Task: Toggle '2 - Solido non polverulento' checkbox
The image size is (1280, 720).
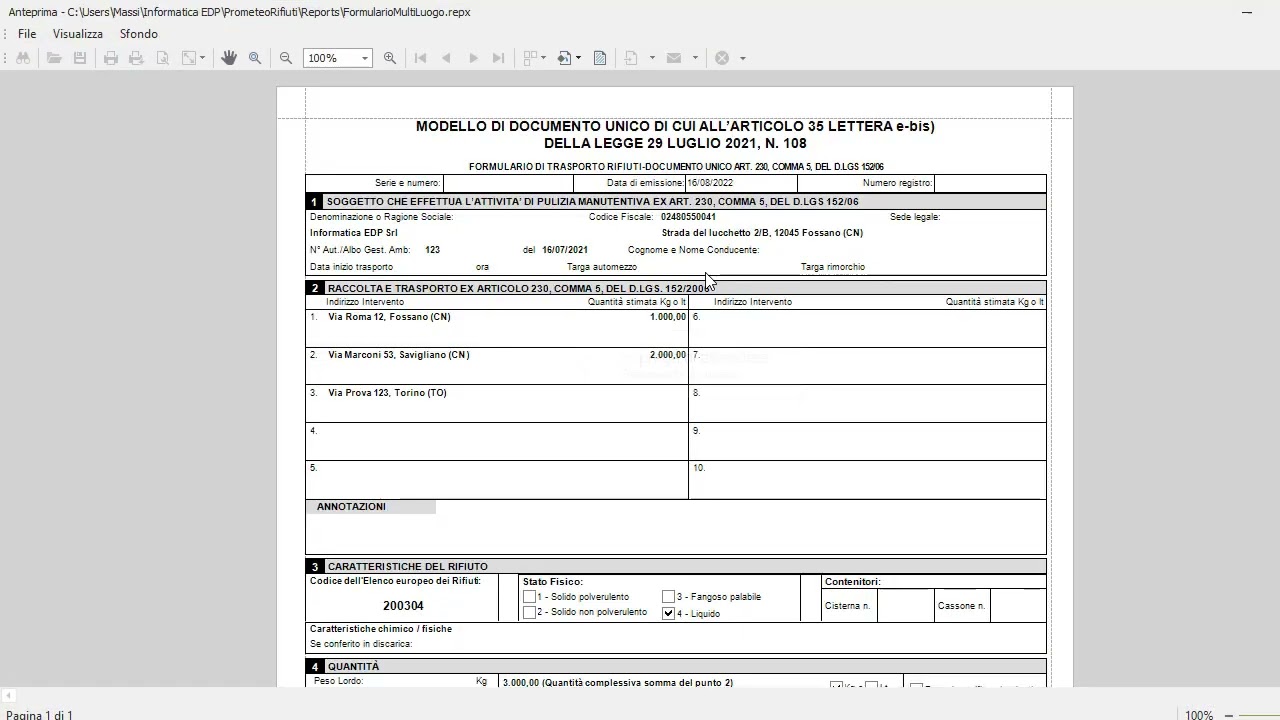Action: pyautogui.click(x=529, y=613)
